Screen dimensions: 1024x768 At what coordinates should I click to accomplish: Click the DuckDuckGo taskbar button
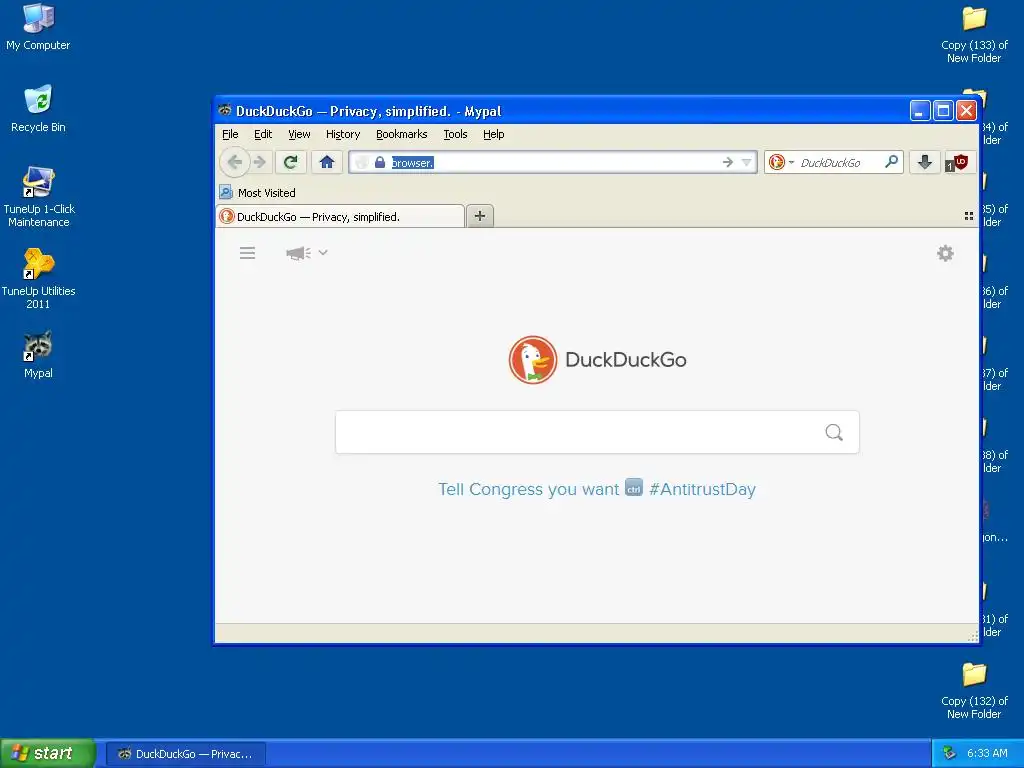point(185,754)
